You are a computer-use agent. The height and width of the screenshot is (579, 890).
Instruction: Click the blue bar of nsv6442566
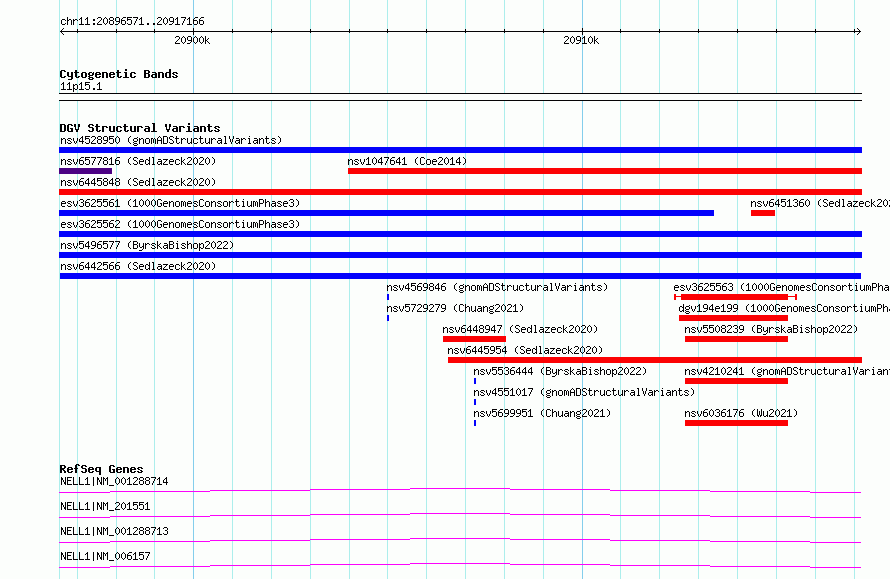point(460,276)
